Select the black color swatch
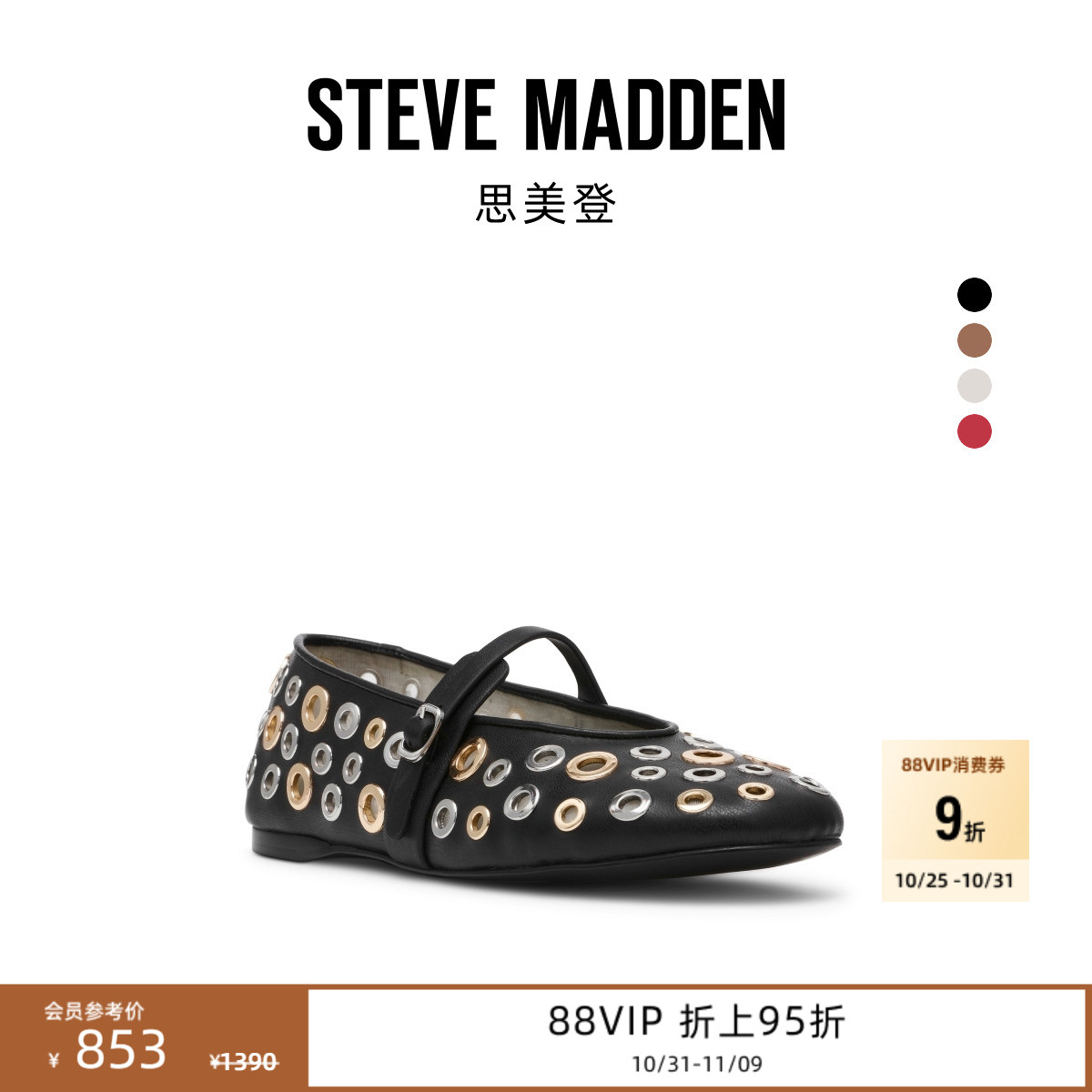 coord(974,295)
